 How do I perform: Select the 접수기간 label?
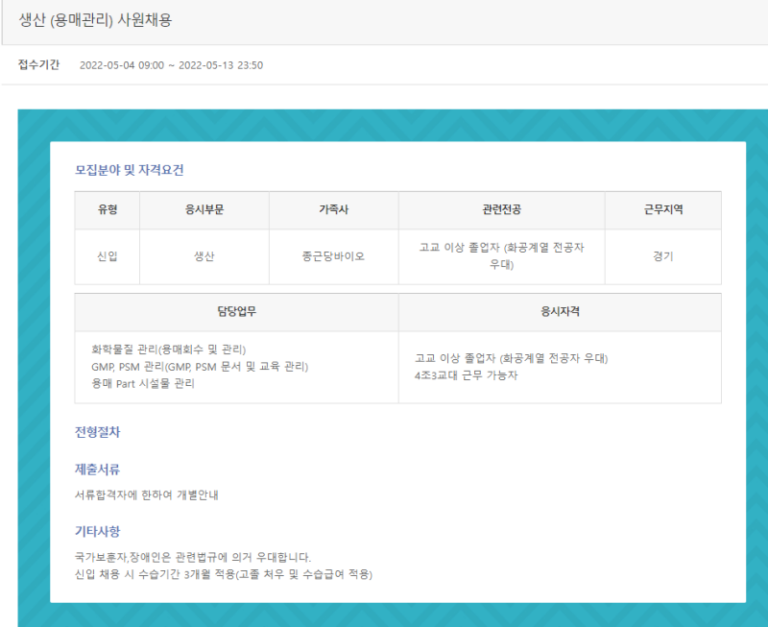pos(39,65)
